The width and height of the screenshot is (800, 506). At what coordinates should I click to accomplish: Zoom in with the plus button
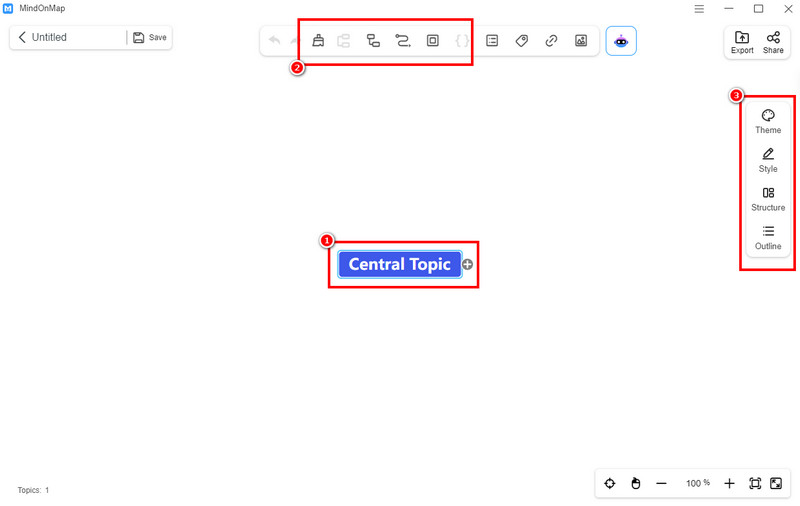(729, 483)
